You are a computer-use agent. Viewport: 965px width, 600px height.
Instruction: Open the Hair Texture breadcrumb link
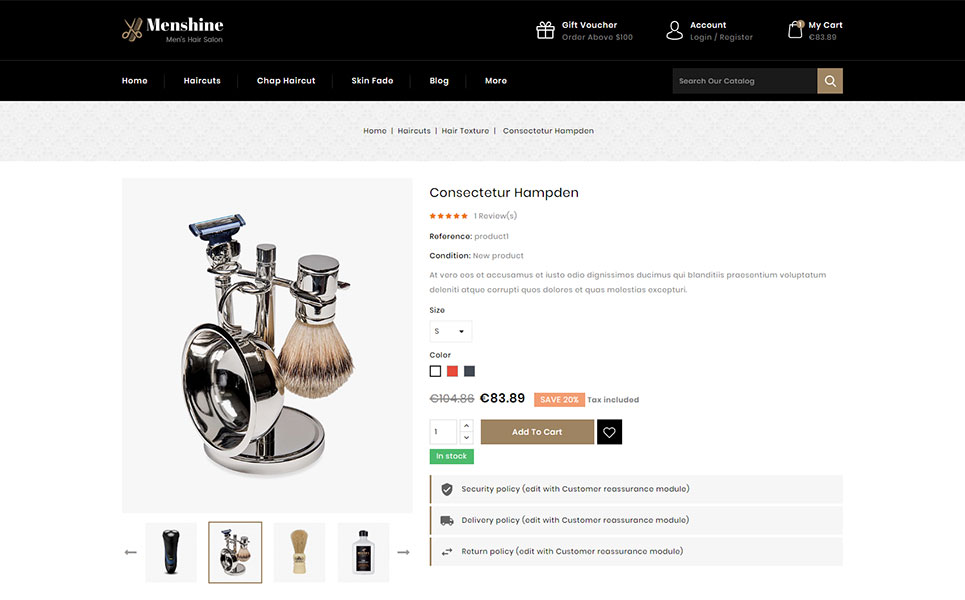pos(465,130)
